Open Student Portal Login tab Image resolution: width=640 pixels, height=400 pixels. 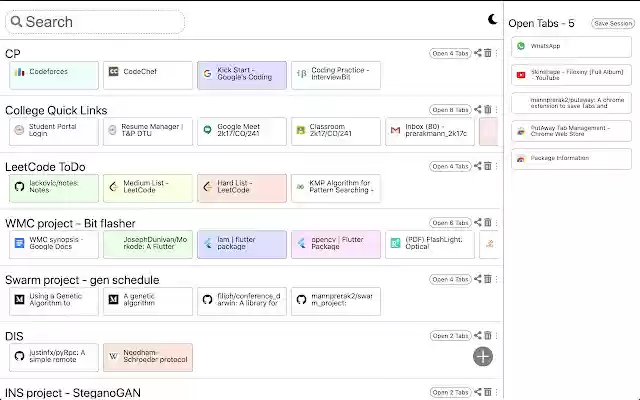click(x=54, y=131)
